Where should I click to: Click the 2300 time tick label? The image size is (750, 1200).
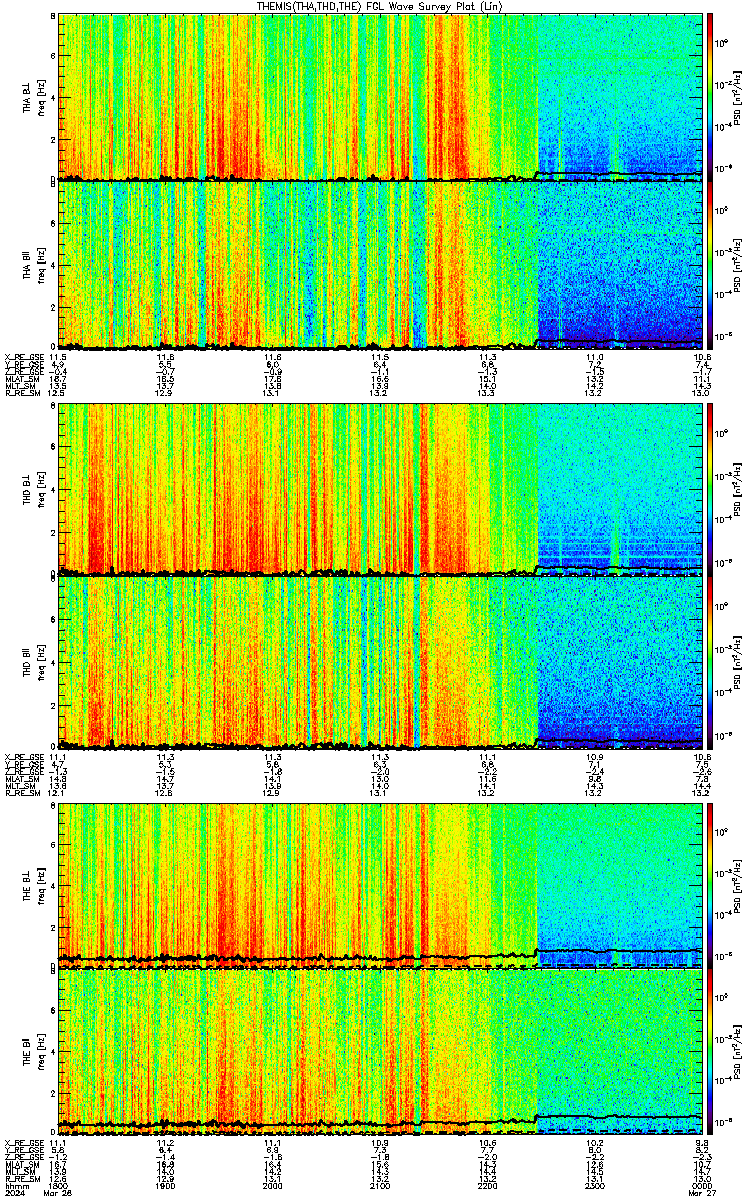[x=594, y=1185]
